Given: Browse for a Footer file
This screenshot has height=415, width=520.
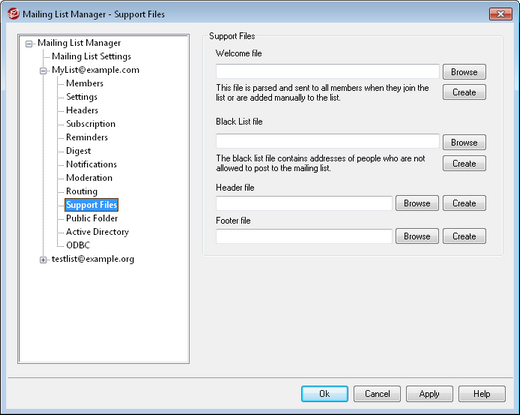Looking at the screenshot, I should tap(417, 236).
